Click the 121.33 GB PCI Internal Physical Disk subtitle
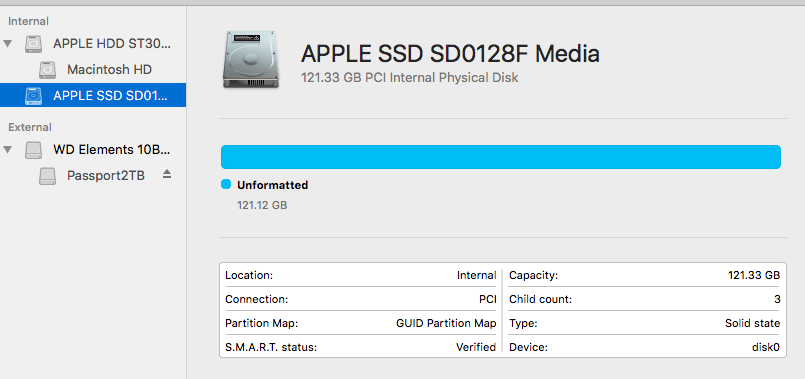Image resolution: width=805 pixels, height=379 pixels. (x=409, y=78)
